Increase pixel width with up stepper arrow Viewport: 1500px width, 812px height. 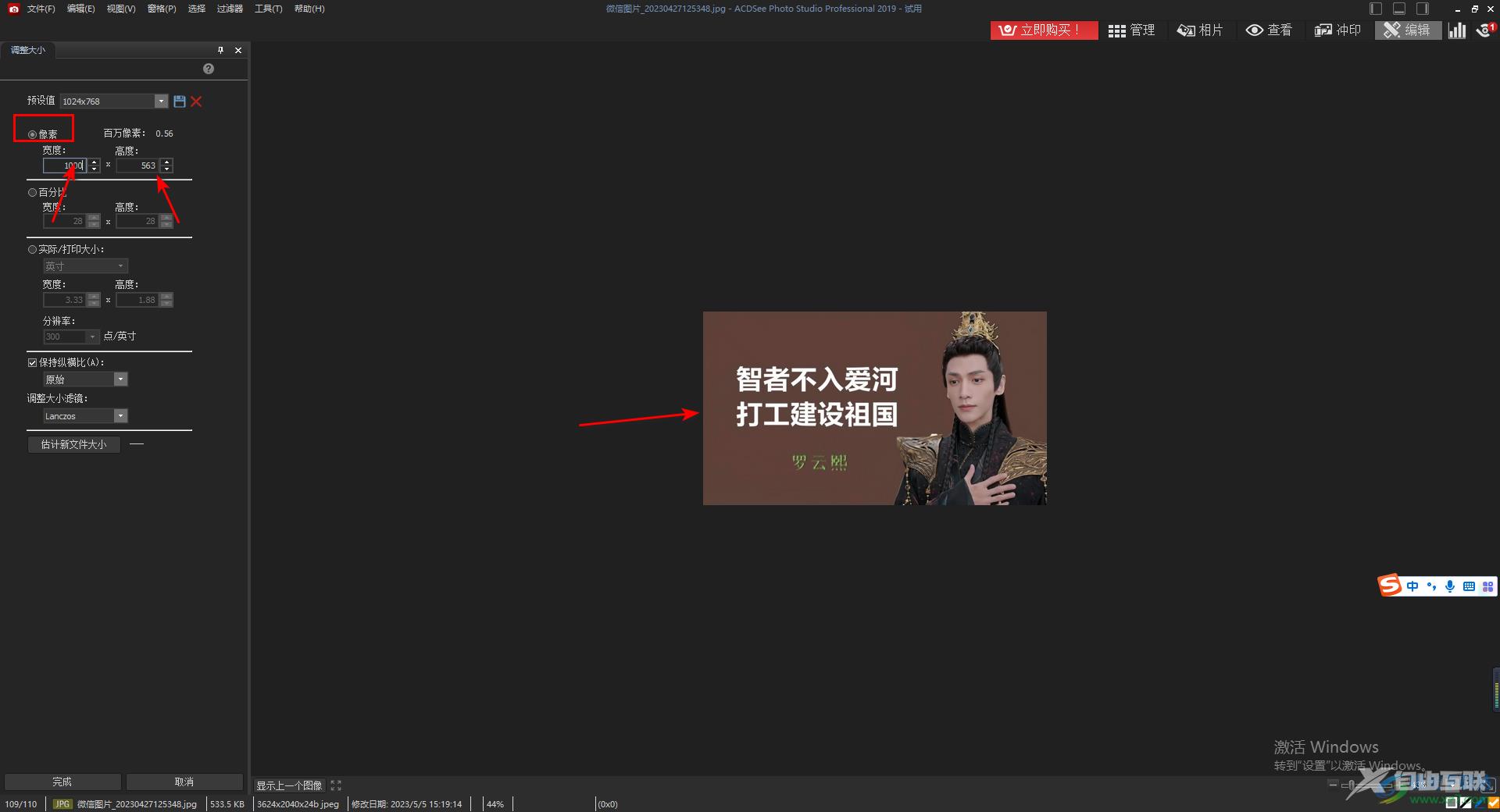95,162
